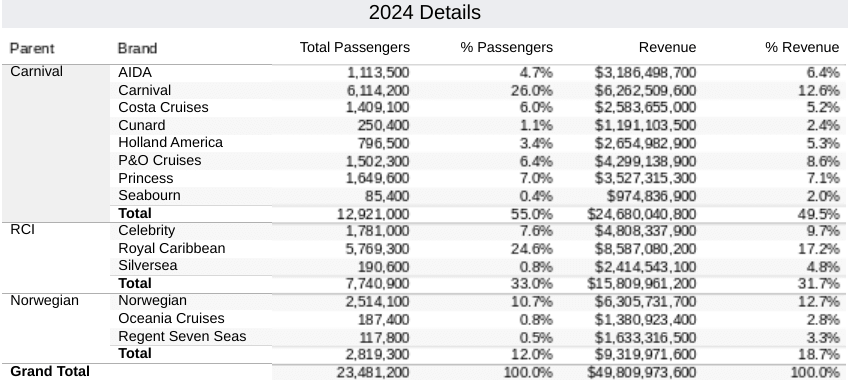Click the Total Passengers column header
This screenshot has height=380, width=864.
[355, 47]
